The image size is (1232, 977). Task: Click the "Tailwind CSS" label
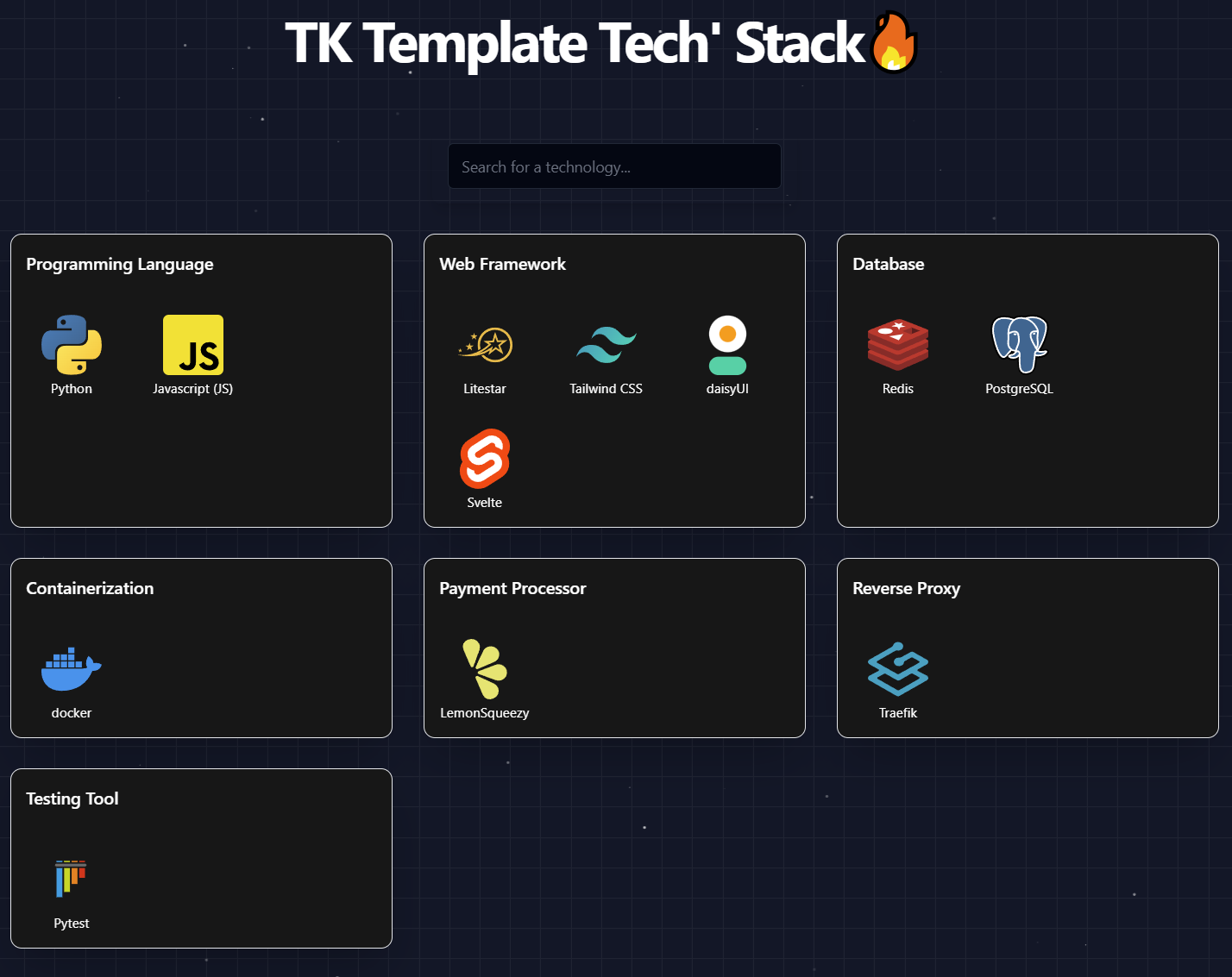pyautogui.click(x=607, y=389)
